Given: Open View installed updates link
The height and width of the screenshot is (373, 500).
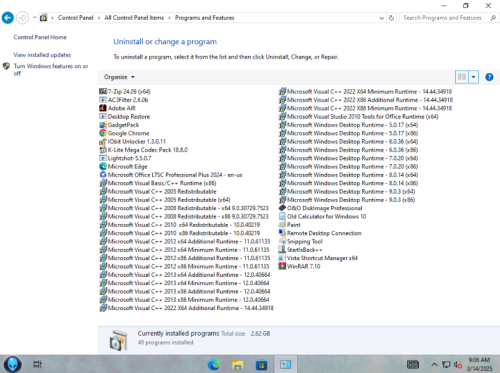Looking at the screenshot, I should point(42,55).
